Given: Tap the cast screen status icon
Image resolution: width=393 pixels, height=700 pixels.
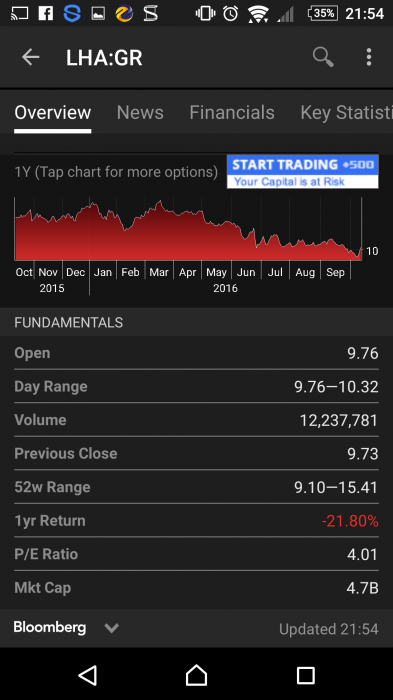Looking at the screenshot, I should (19, 13).
